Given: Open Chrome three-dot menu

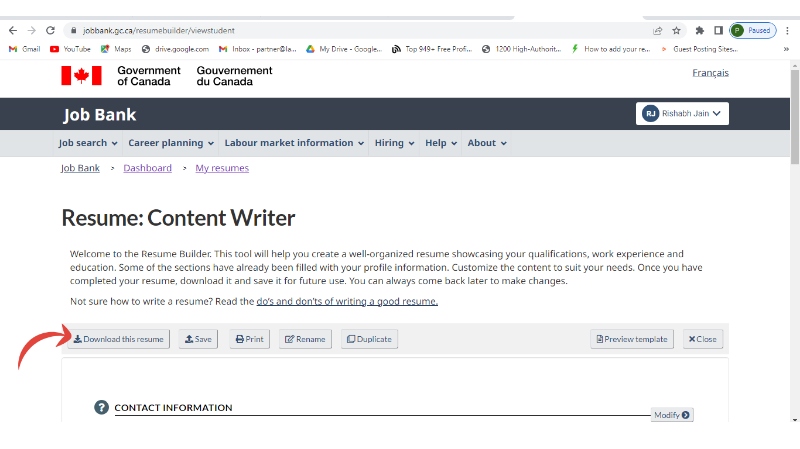Looking at the screenshot, I should 787,31.
